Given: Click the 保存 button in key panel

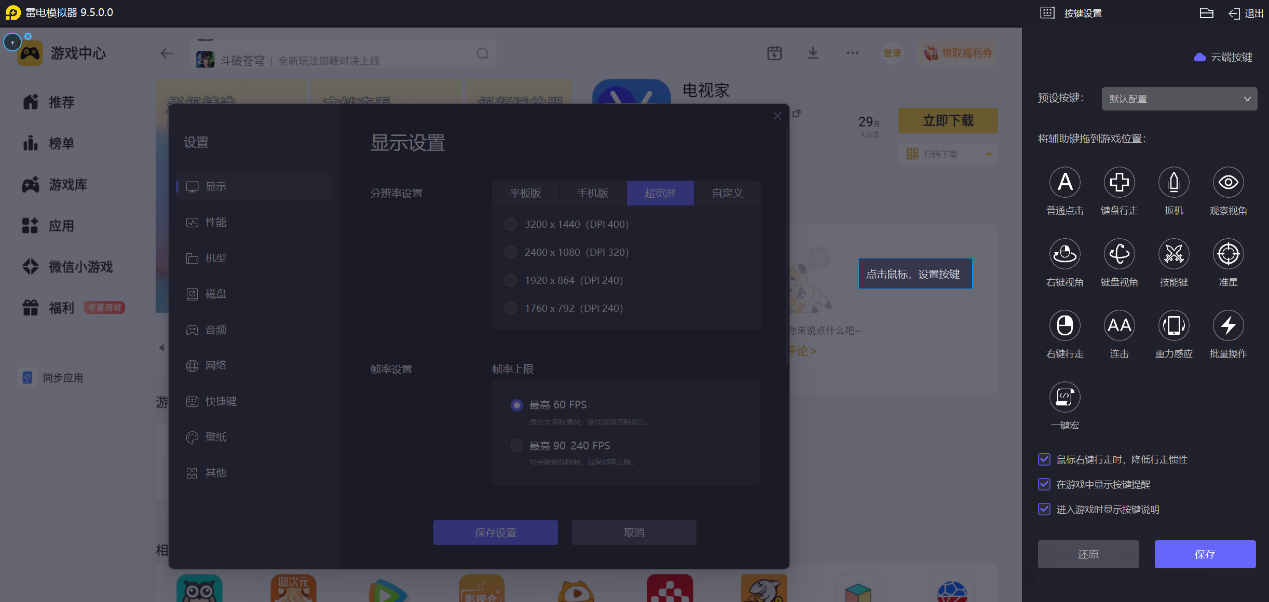Looking at the screenshot, I should pyautogui.click(x=1204, y=554).
